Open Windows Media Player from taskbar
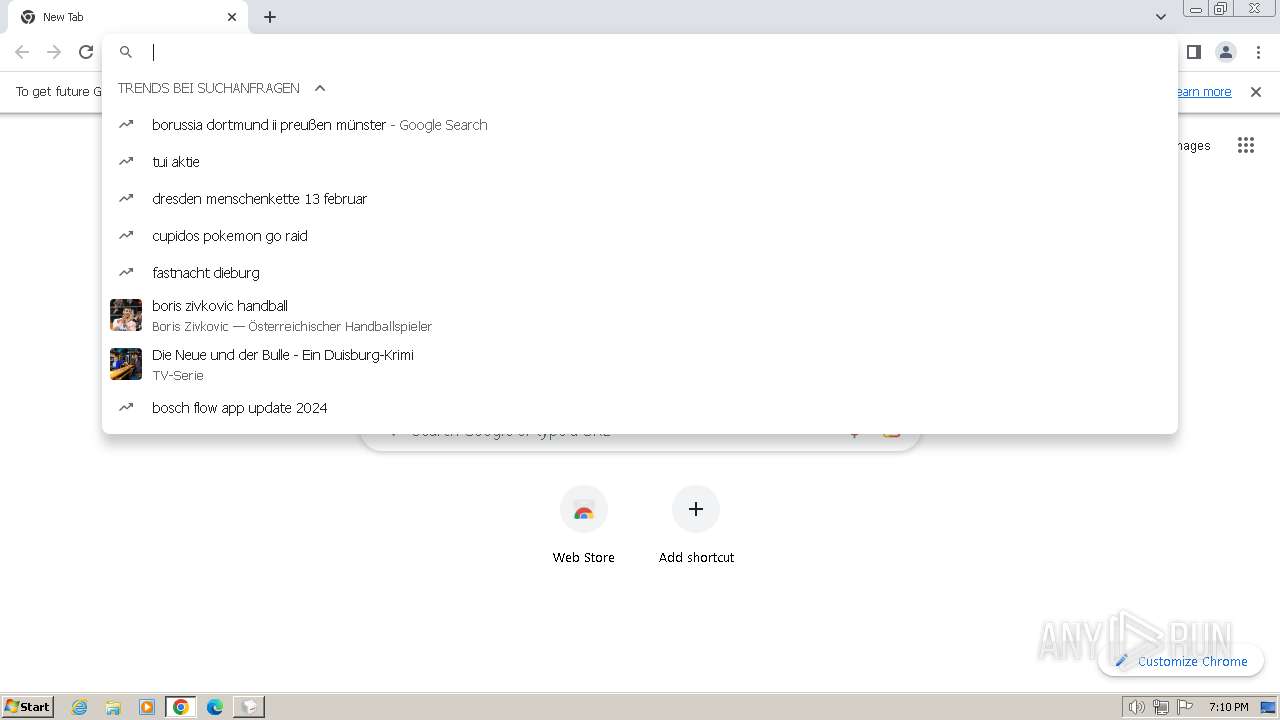This screenshot has height=720, width=1280. (147, 707)
